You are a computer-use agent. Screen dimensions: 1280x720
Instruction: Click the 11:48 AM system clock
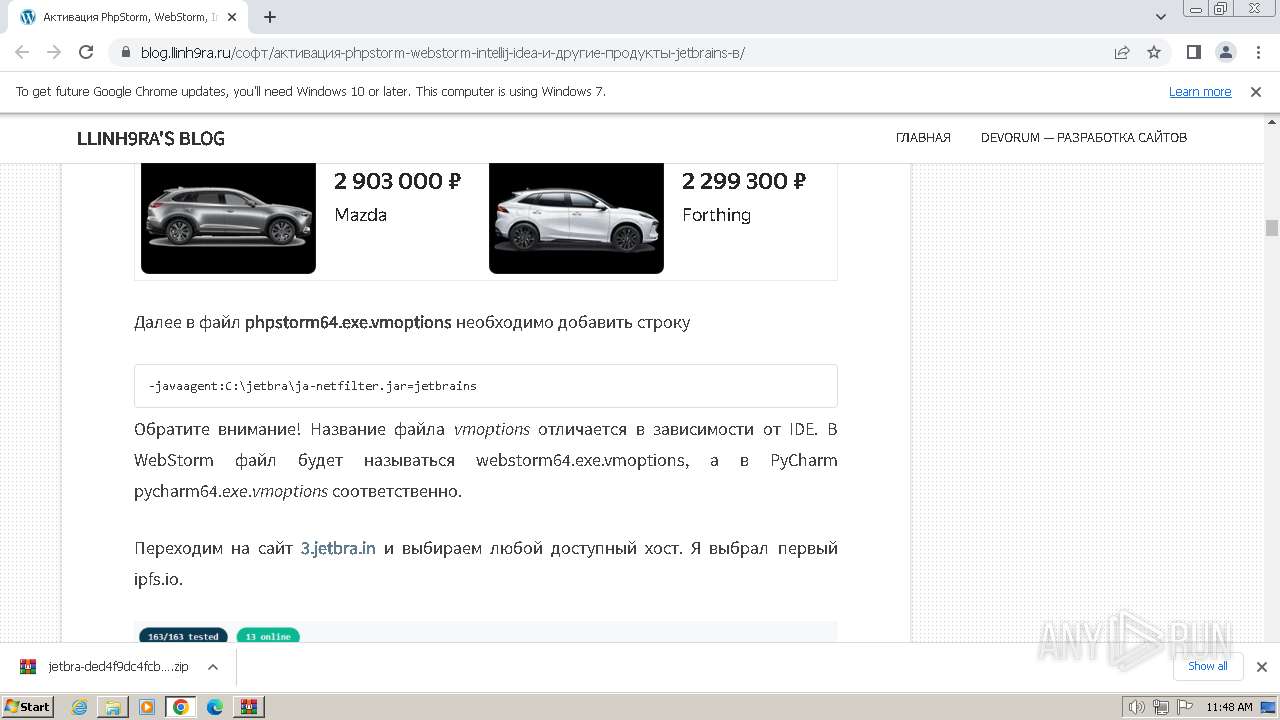coord(1229,707)
